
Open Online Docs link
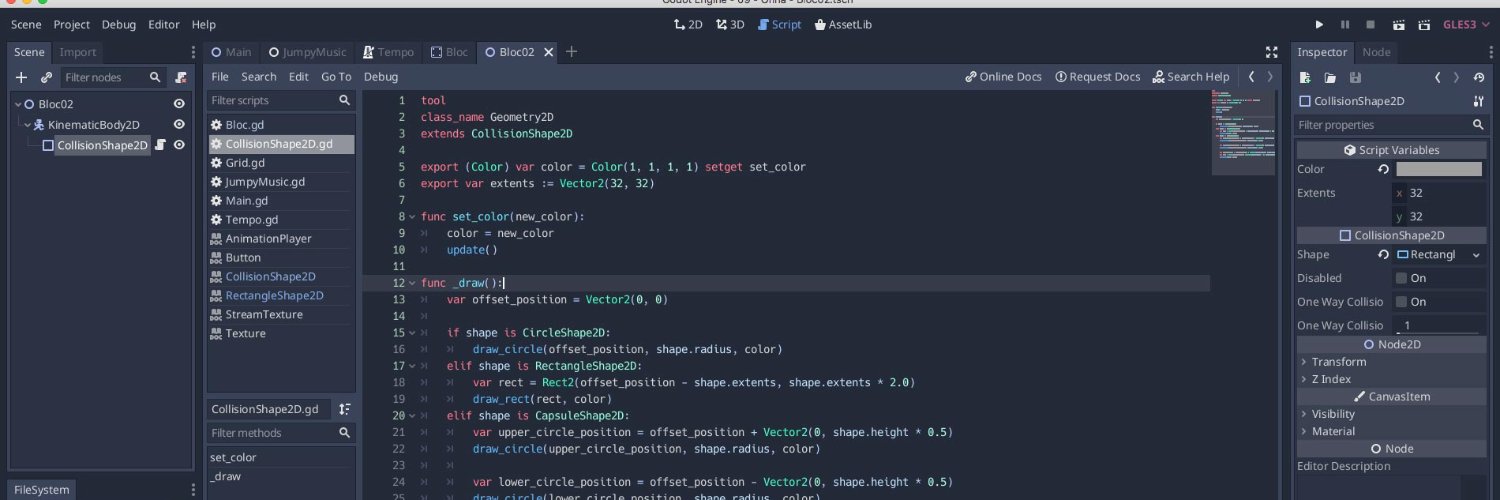click(x=1004, y=76)
